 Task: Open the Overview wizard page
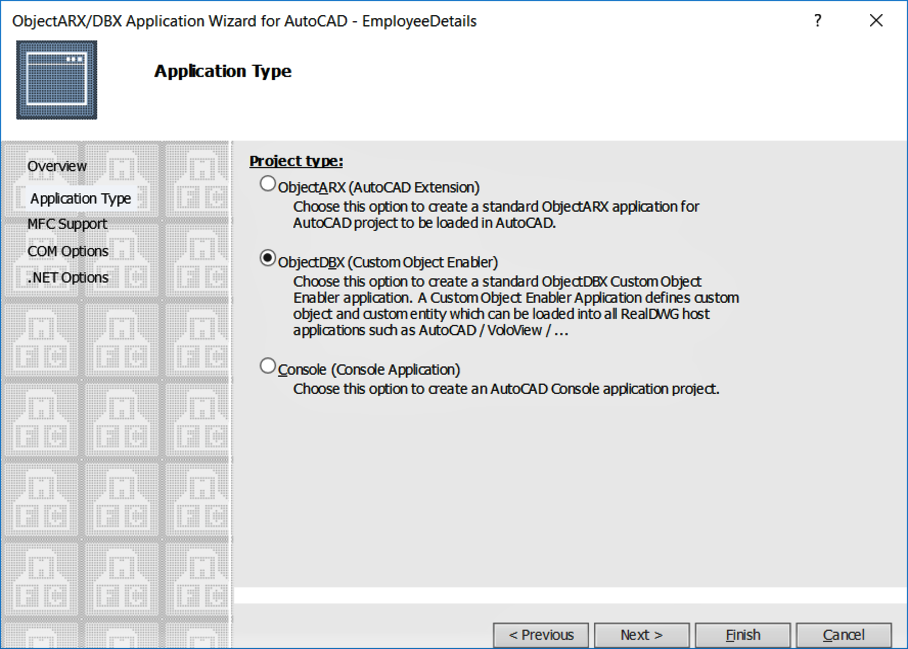click(x=57, y=166)
